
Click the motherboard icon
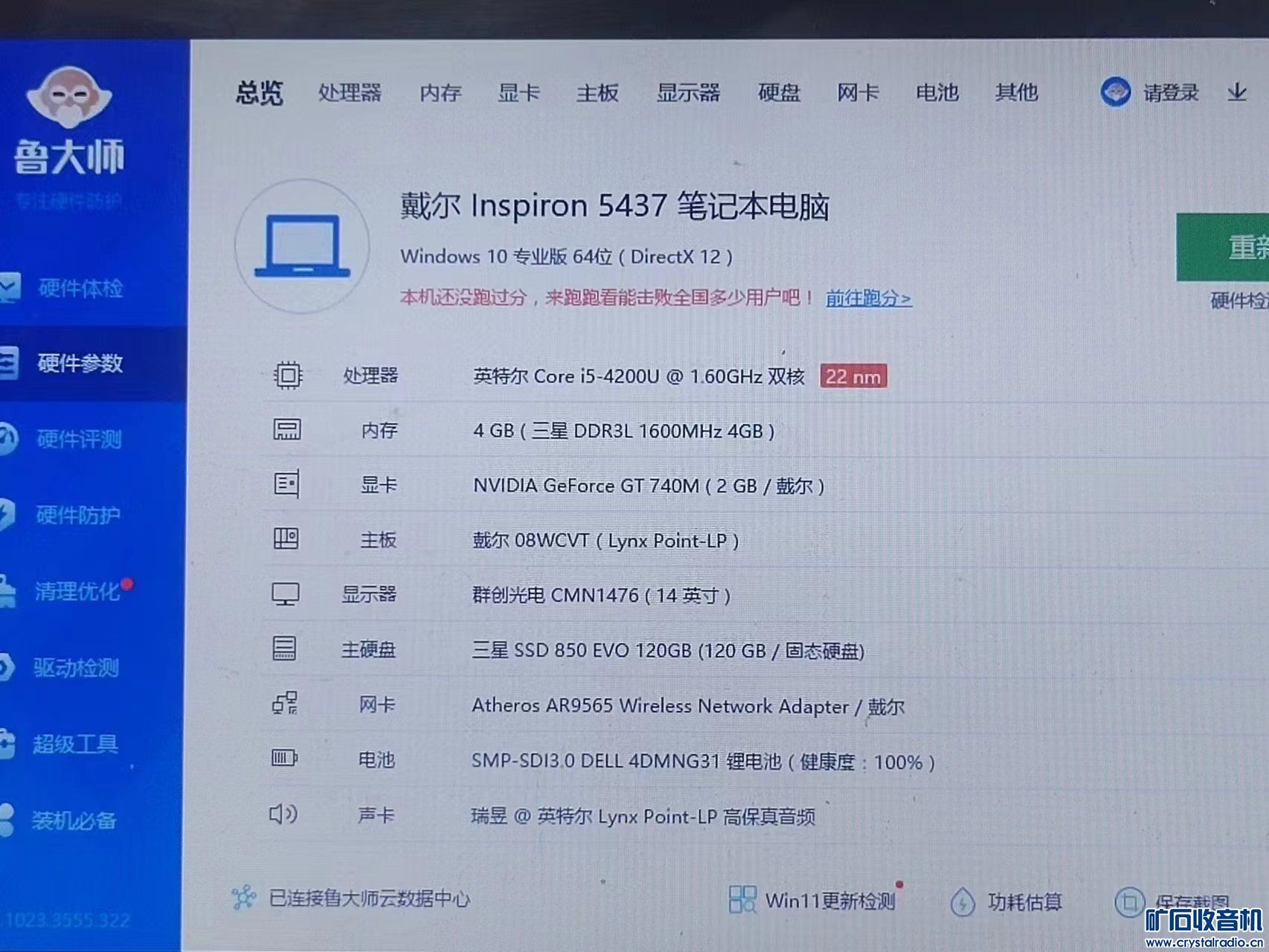(x=286, y=538)
